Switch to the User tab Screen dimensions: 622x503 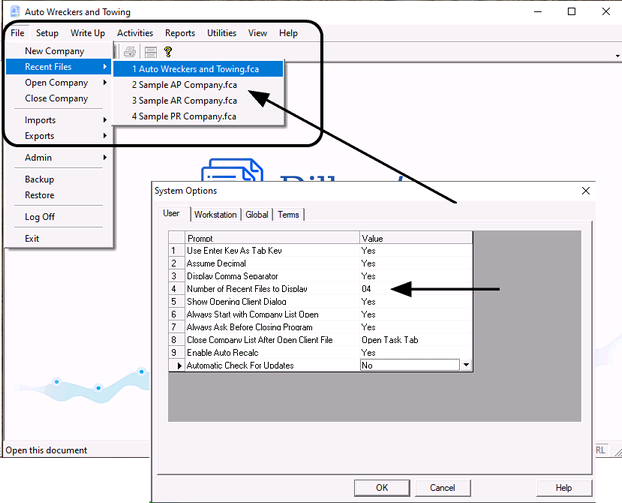pyautogui.click(x=171, y=213)
